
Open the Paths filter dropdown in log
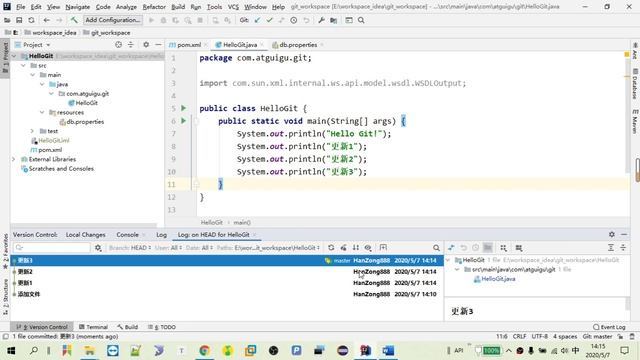click(268, 248)
